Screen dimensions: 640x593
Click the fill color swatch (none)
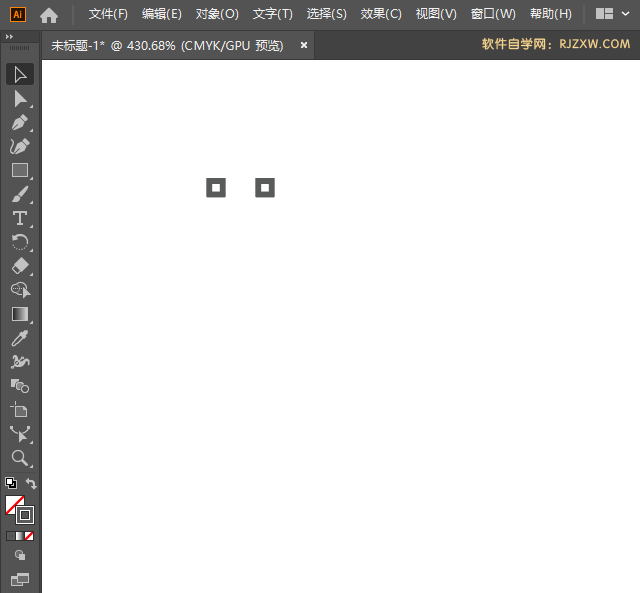tap(13, 503)
